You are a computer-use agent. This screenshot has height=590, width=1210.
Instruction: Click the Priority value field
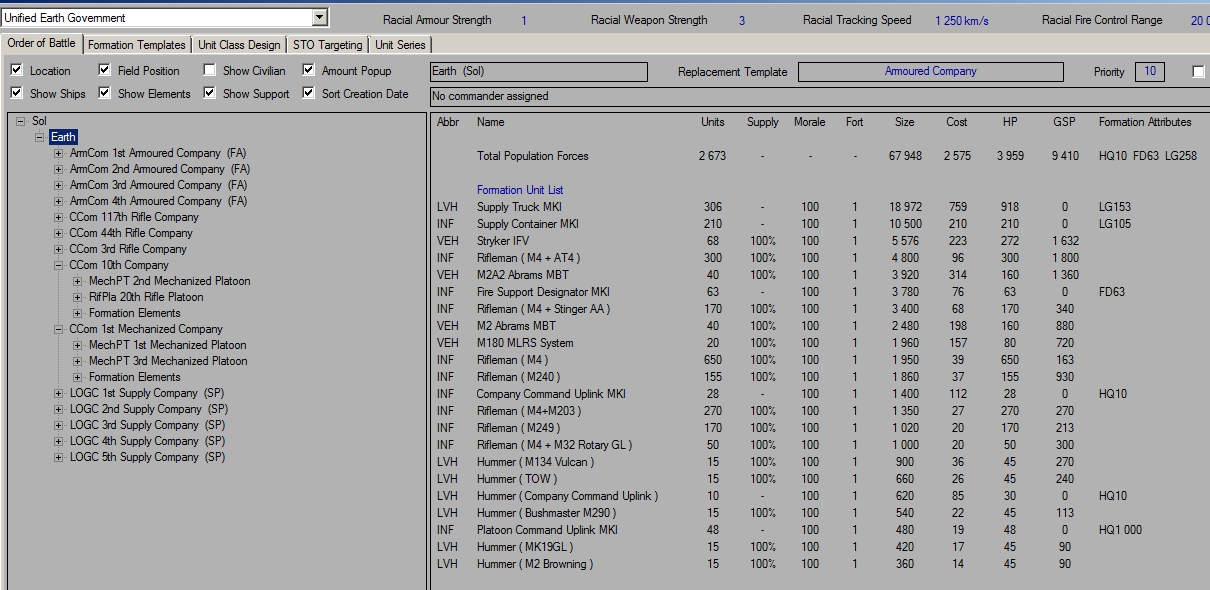point(1150,72)
